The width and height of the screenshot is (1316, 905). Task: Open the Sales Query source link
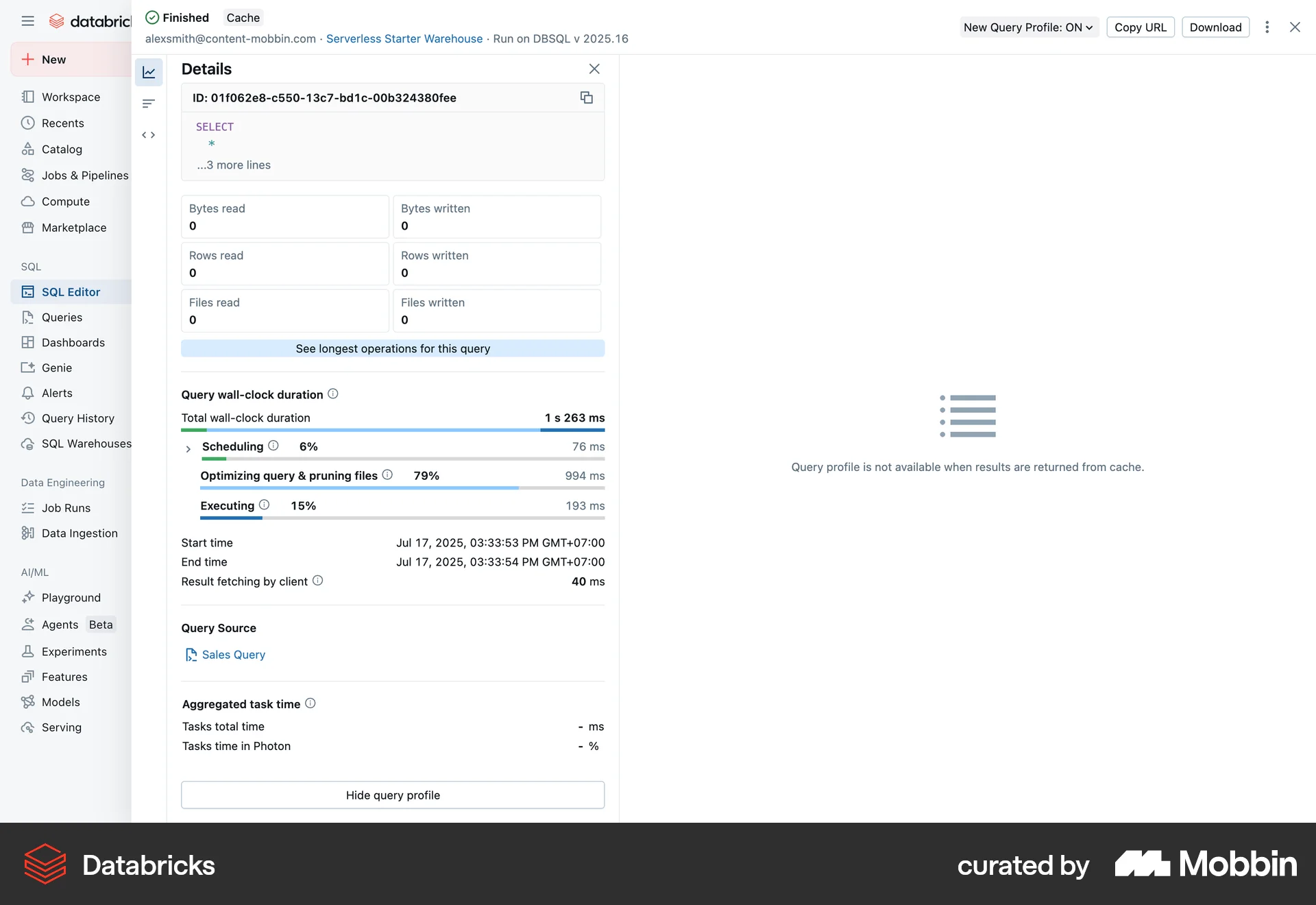tap(233, 655)
